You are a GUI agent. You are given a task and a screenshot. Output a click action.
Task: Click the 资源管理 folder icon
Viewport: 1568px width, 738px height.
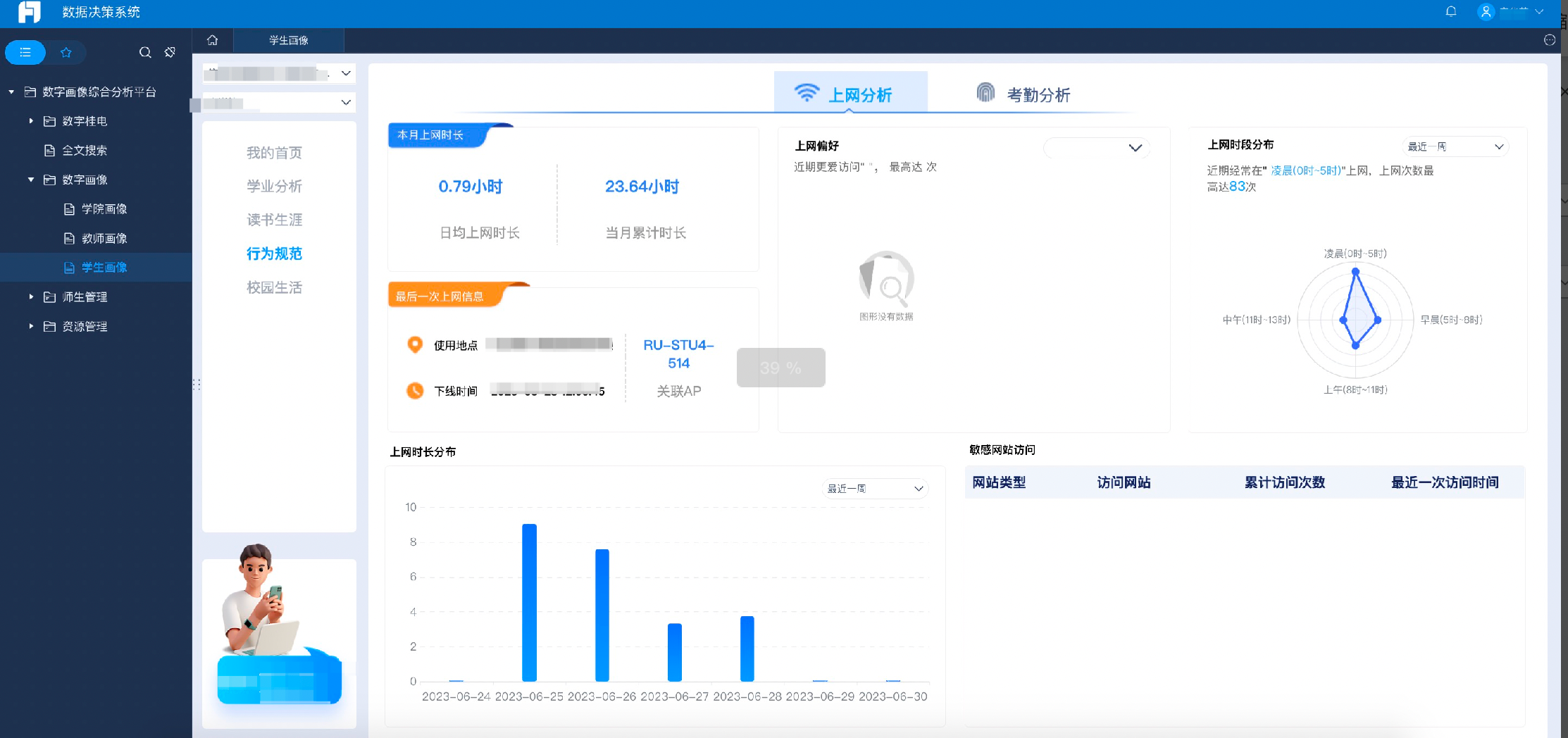pyautogui.click(x=49, y=326)
